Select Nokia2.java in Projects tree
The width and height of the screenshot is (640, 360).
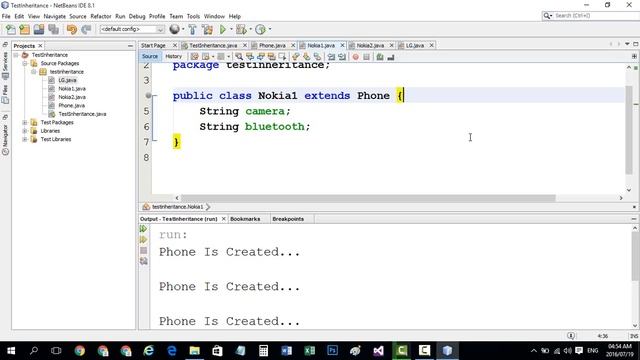[72, 97]
